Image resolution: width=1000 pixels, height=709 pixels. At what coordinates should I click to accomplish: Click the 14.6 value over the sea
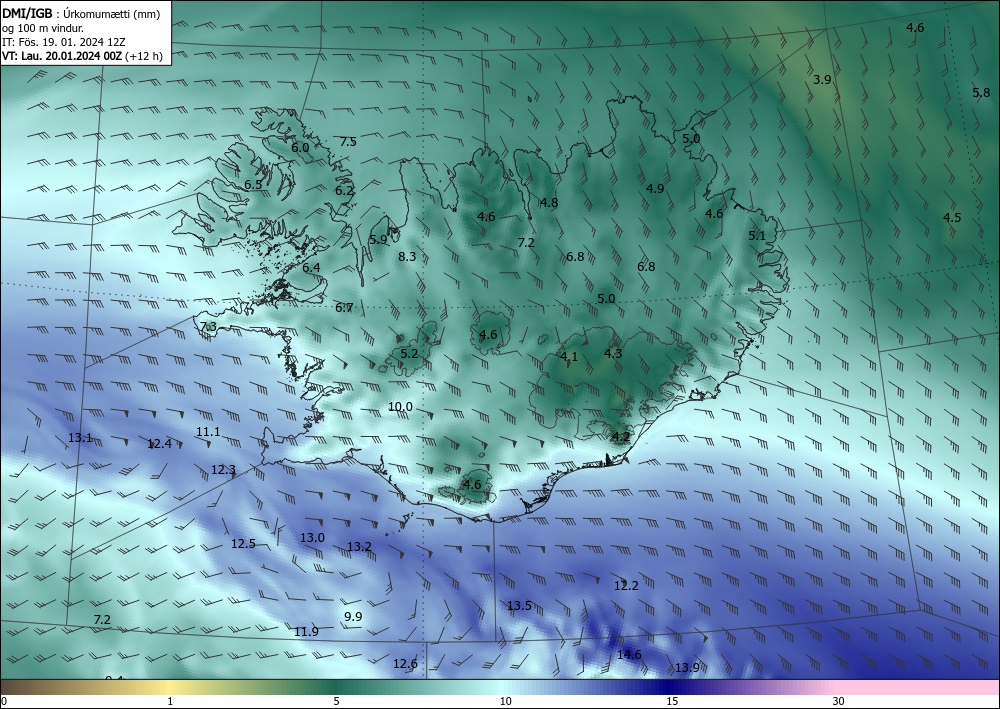click(629, 655)
